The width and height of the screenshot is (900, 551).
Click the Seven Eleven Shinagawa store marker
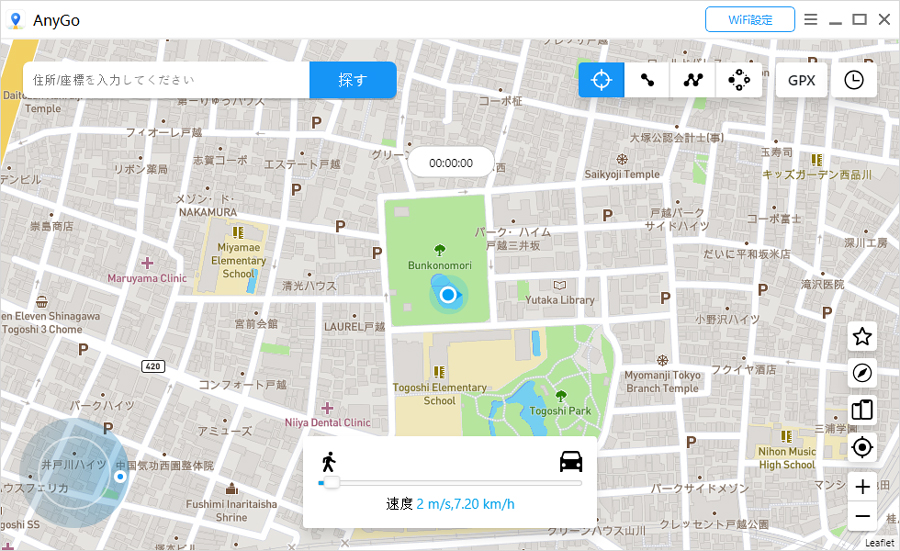[x=41, y=301]
